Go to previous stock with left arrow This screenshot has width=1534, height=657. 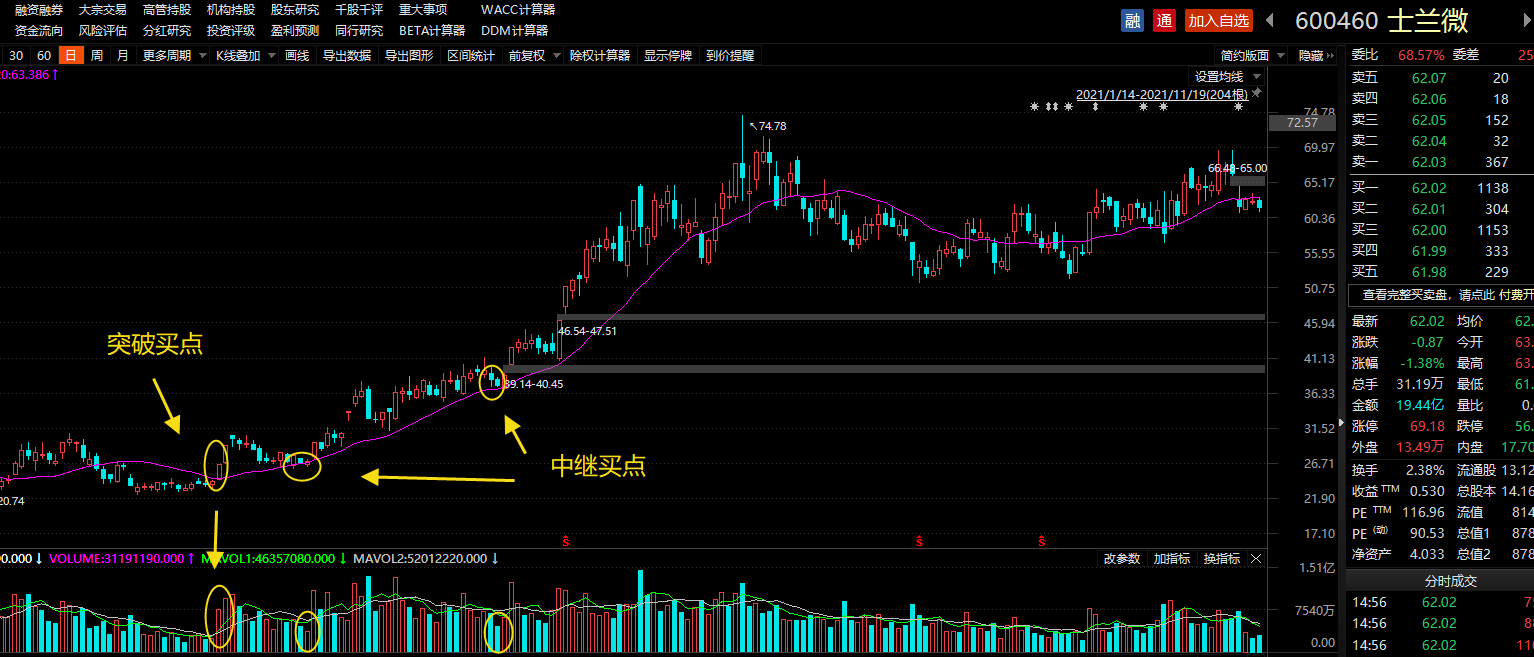[x=1269, y=20]
